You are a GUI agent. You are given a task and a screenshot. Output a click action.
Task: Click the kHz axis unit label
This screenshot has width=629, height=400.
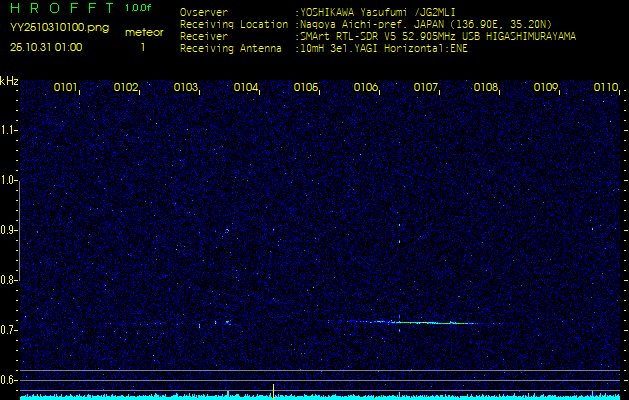coord(9,80)
